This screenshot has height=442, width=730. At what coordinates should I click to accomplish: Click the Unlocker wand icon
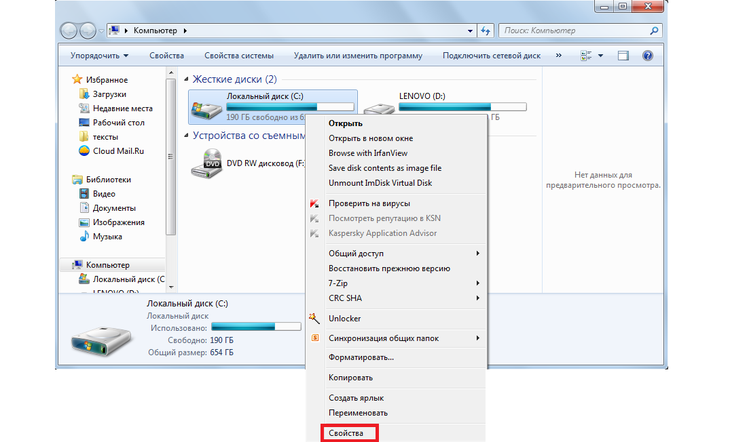click(x=314, y=318)
